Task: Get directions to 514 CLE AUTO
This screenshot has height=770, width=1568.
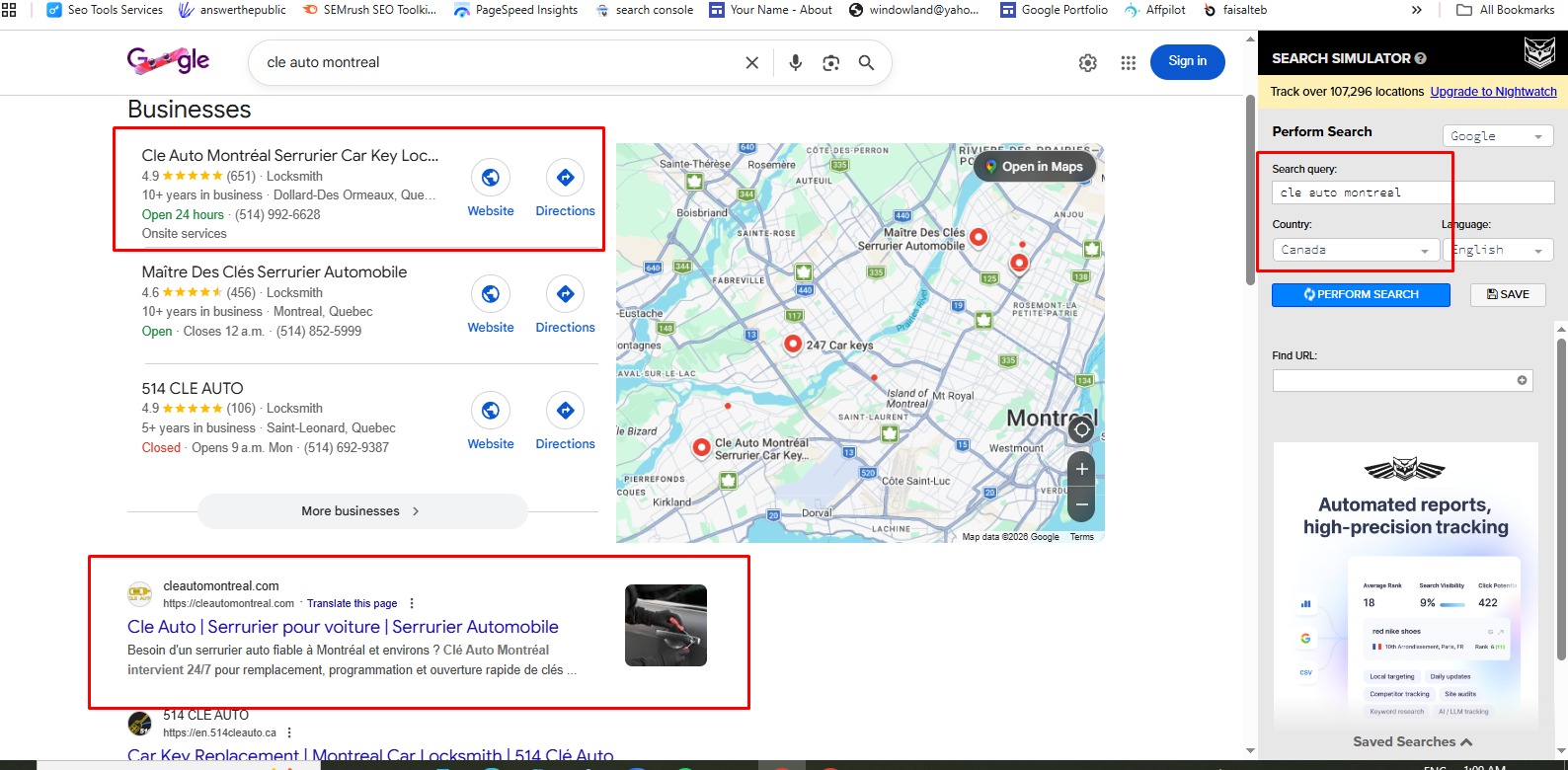Action: tap(565, 421)
